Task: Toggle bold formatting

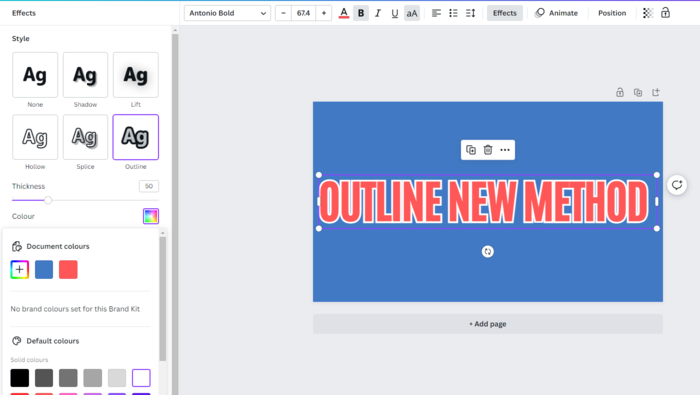Action: 361,13
